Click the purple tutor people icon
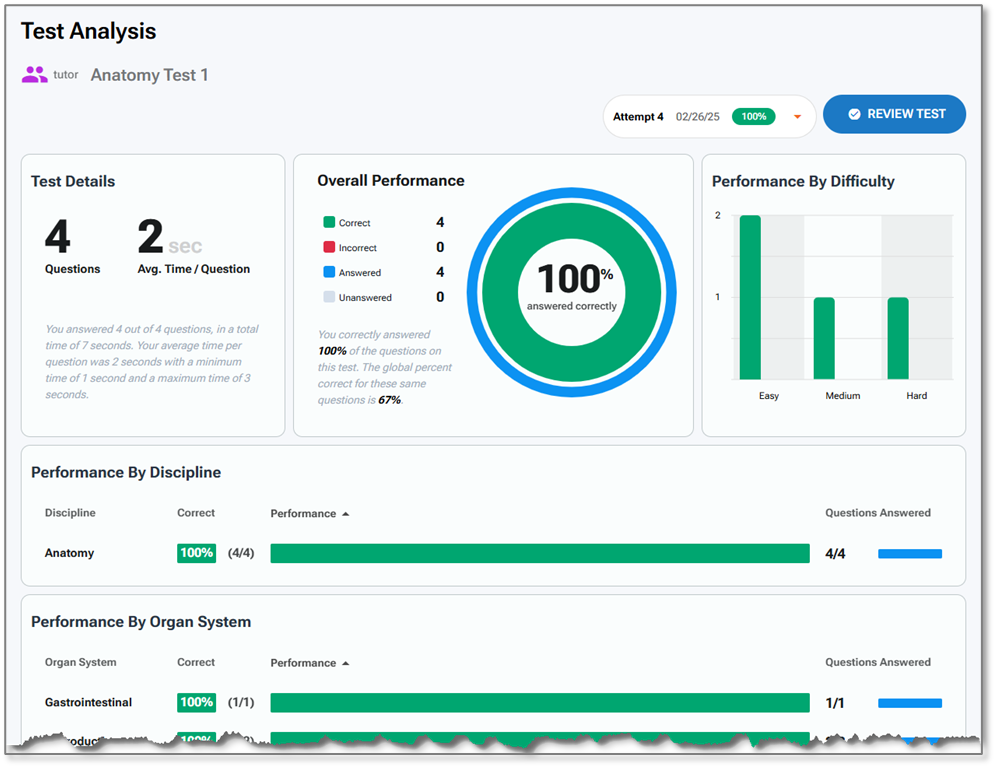 [x=35, y=75]
